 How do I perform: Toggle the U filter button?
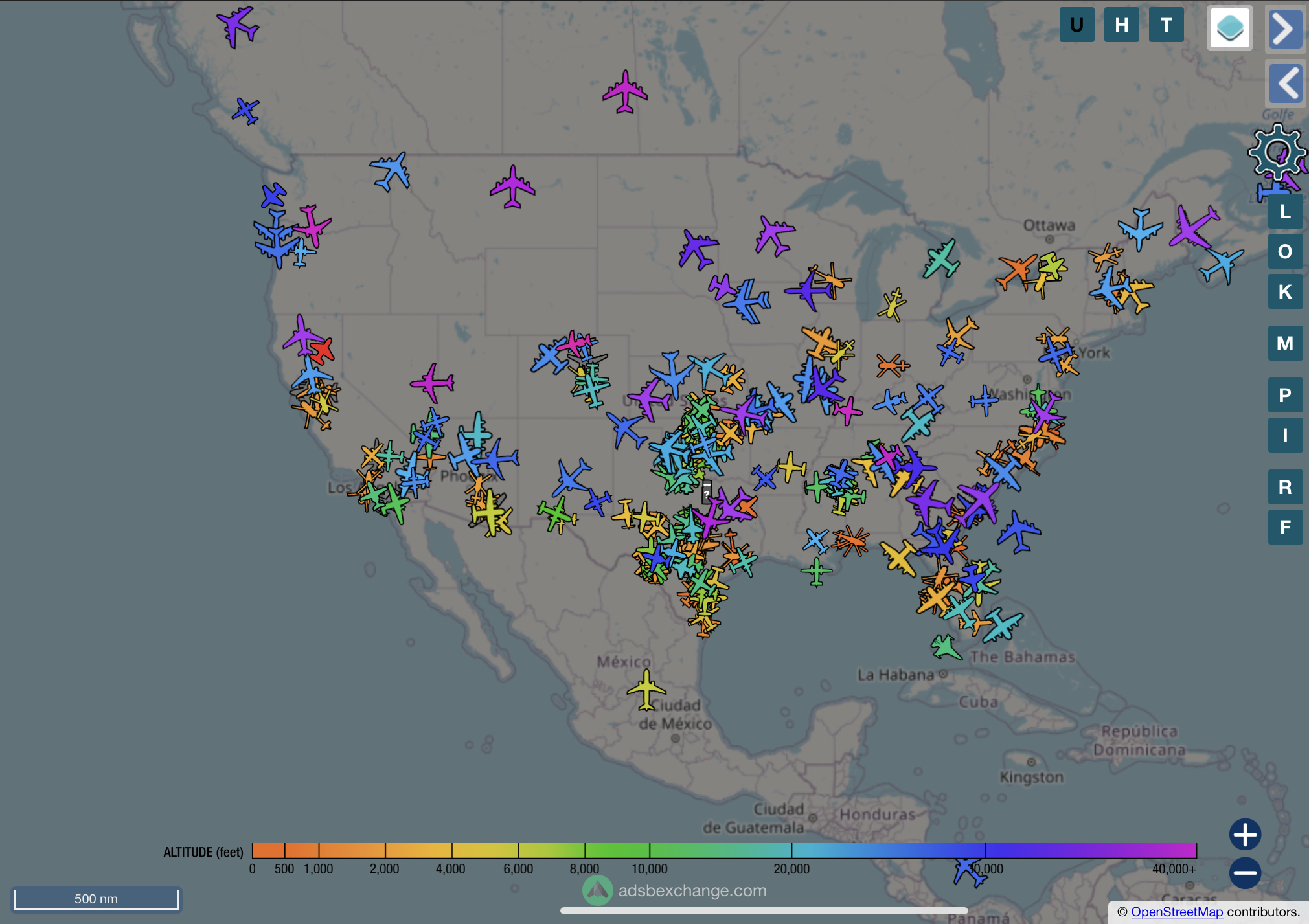coord(1076,25)
